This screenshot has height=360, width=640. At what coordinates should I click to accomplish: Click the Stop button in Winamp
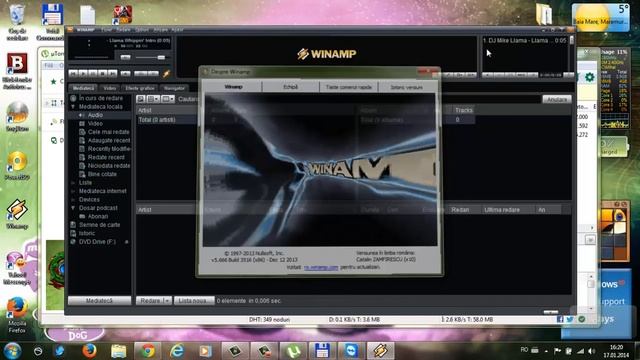tap(102, 73)
